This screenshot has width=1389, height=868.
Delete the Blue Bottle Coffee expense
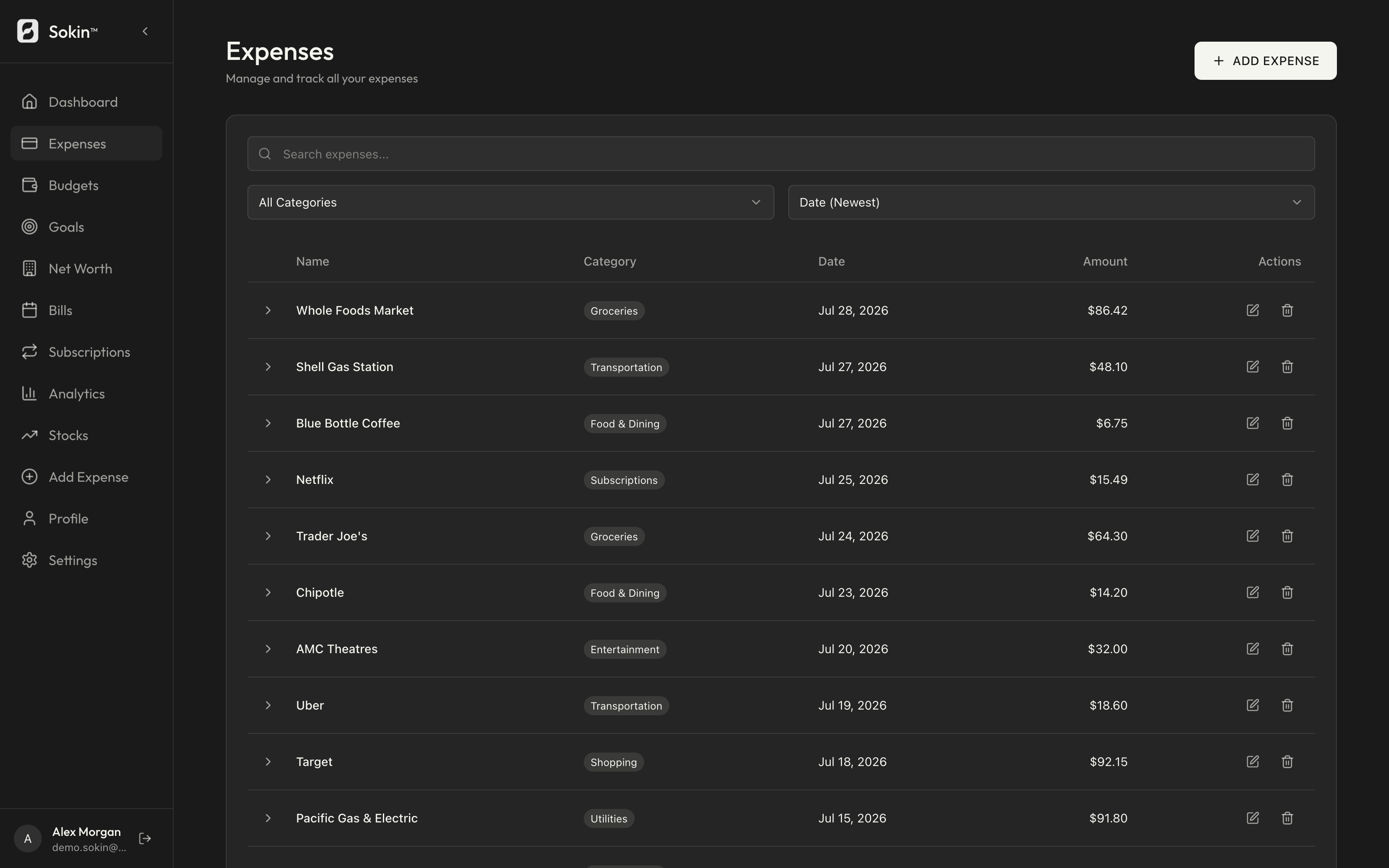[x=1287, y=423]
